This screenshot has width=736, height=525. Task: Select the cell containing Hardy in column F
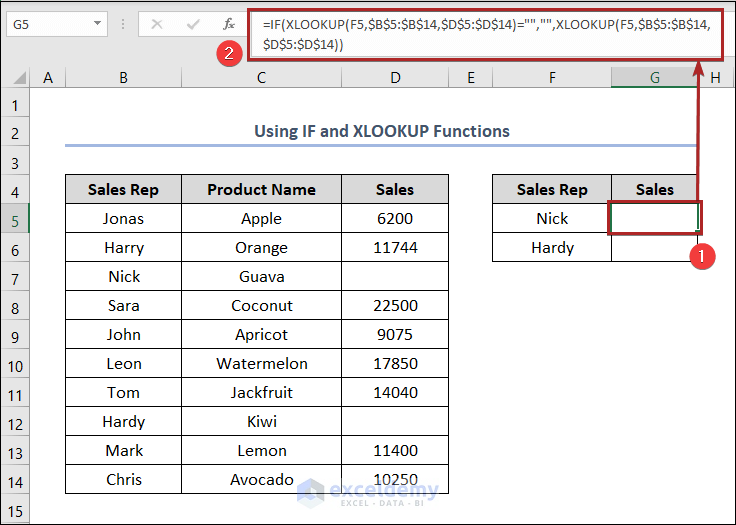(552, 247)
